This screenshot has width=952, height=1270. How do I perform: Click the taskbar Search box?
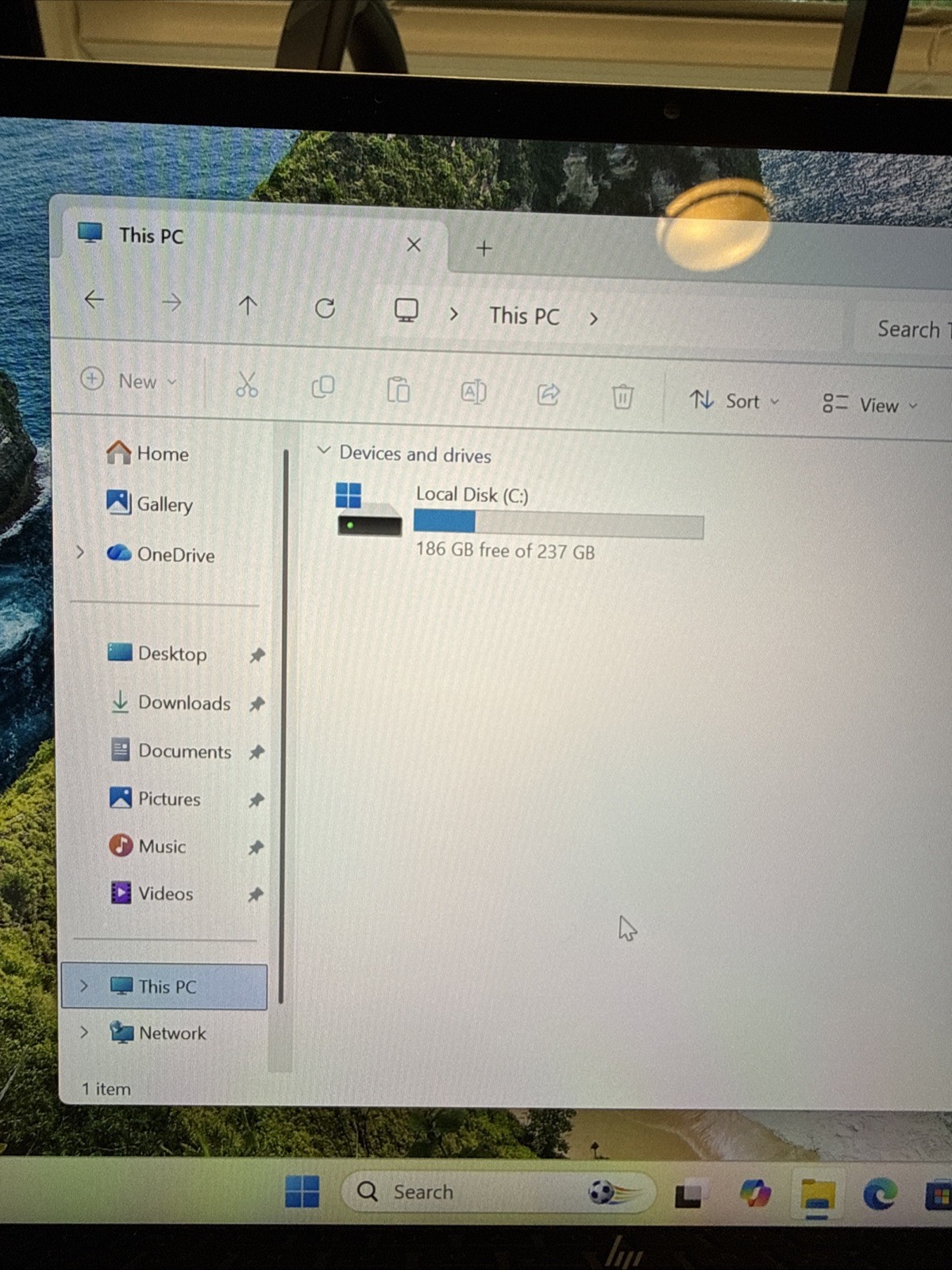498,1191
